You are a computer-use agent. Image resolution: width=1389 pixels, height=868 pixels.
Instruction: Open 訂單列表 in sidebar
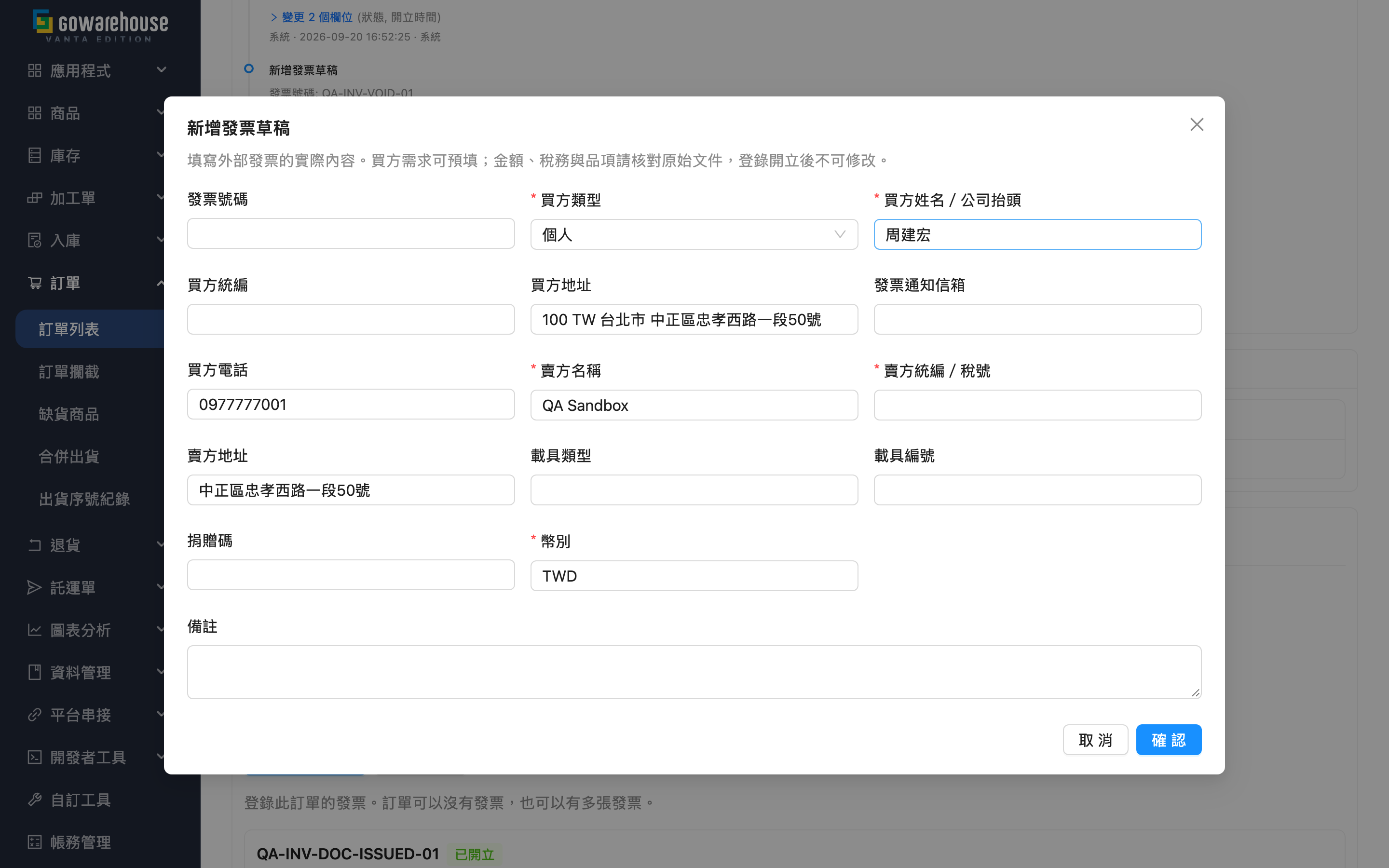point(69,329)
